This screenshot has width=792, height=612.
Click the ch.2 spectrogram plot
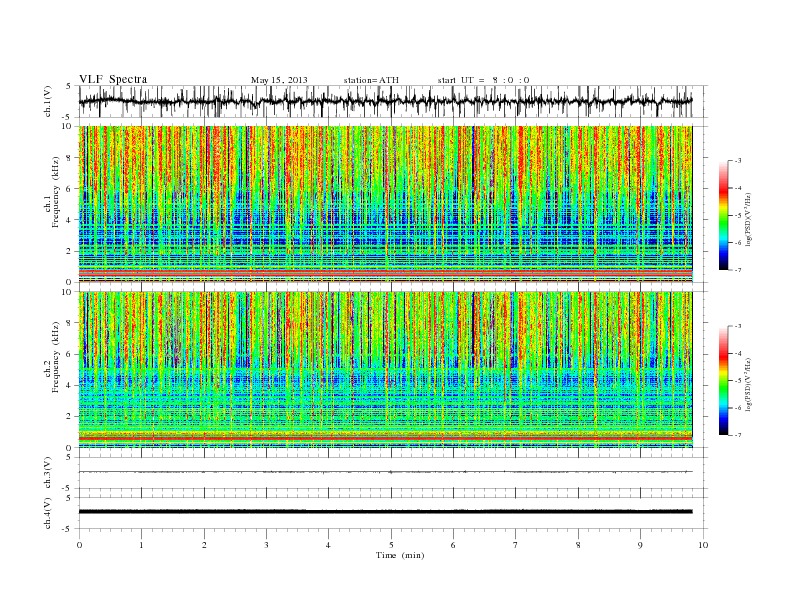pyautogui.click(x=385, y=370)
